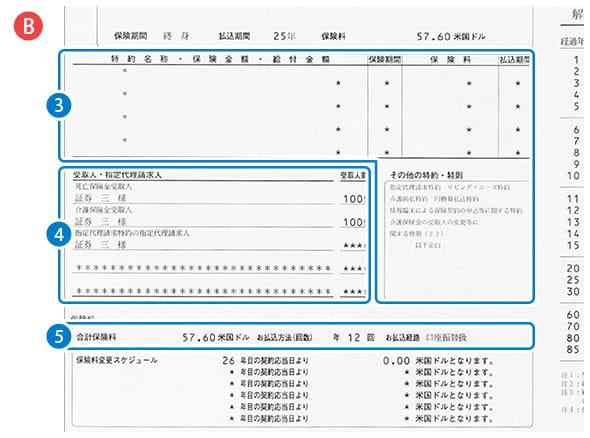The height and width of the screenshot is (438, 590).
Task: Click the 57.60 米国ドル total premium value
Action: [x=216, y=337]
